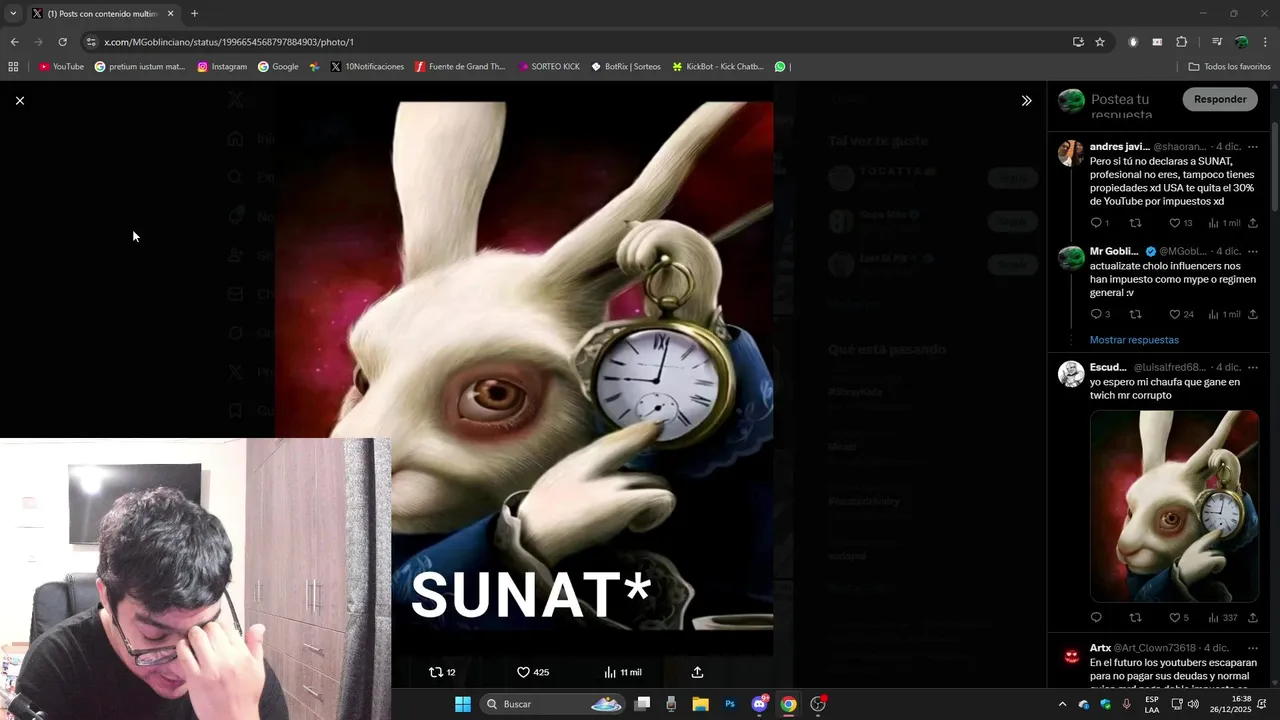Open the Chrome three-dot menu
This screenshot has height=720, width=1280.
click(x=1265, y=42)
